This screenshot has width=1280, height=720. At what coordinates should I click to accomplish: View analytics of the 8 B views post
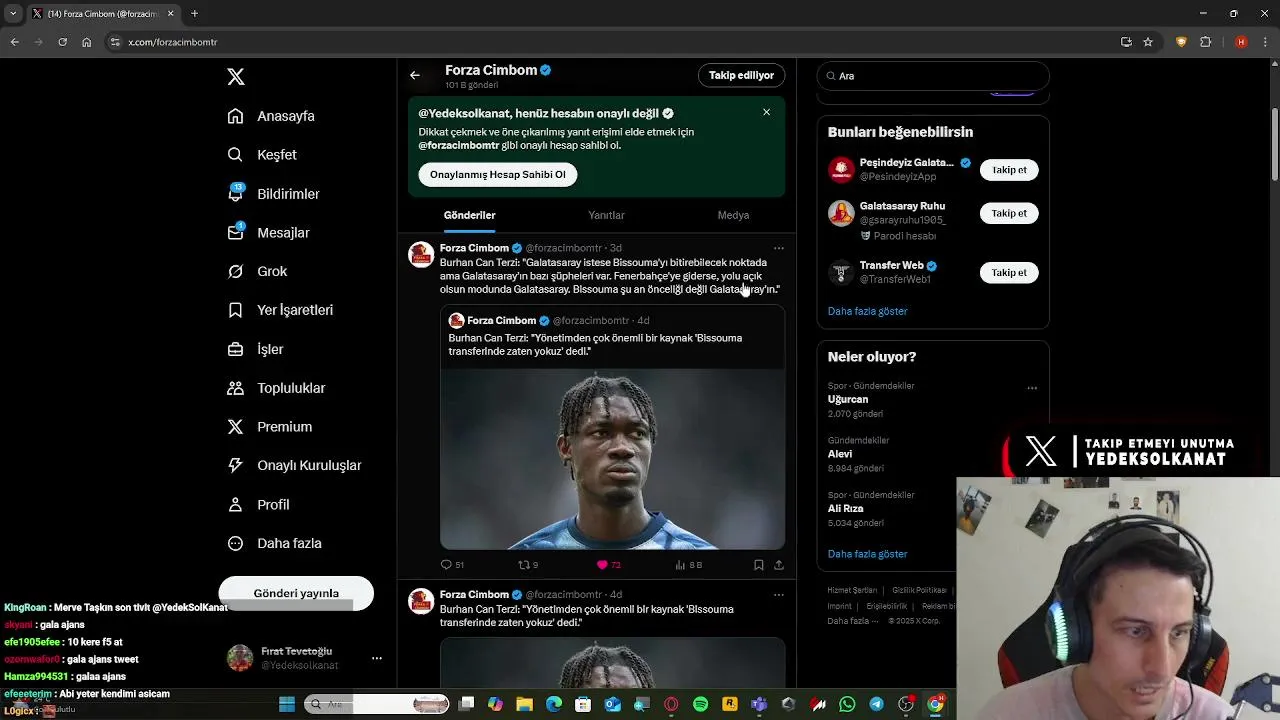(x=688, y=565)
